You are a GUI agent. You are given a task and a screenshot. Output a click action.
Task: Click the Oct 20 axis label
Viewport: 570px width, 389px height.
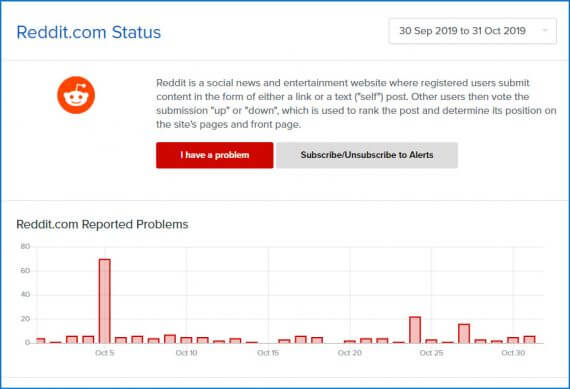pos(350,353)
